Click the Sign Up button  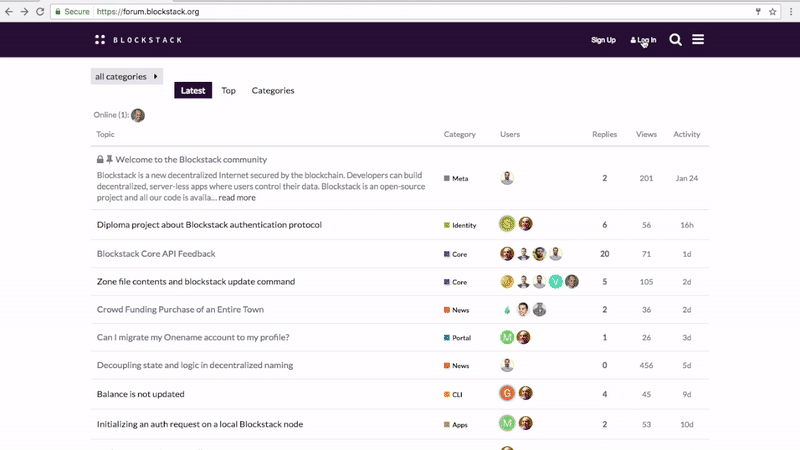tap(603, 40)
